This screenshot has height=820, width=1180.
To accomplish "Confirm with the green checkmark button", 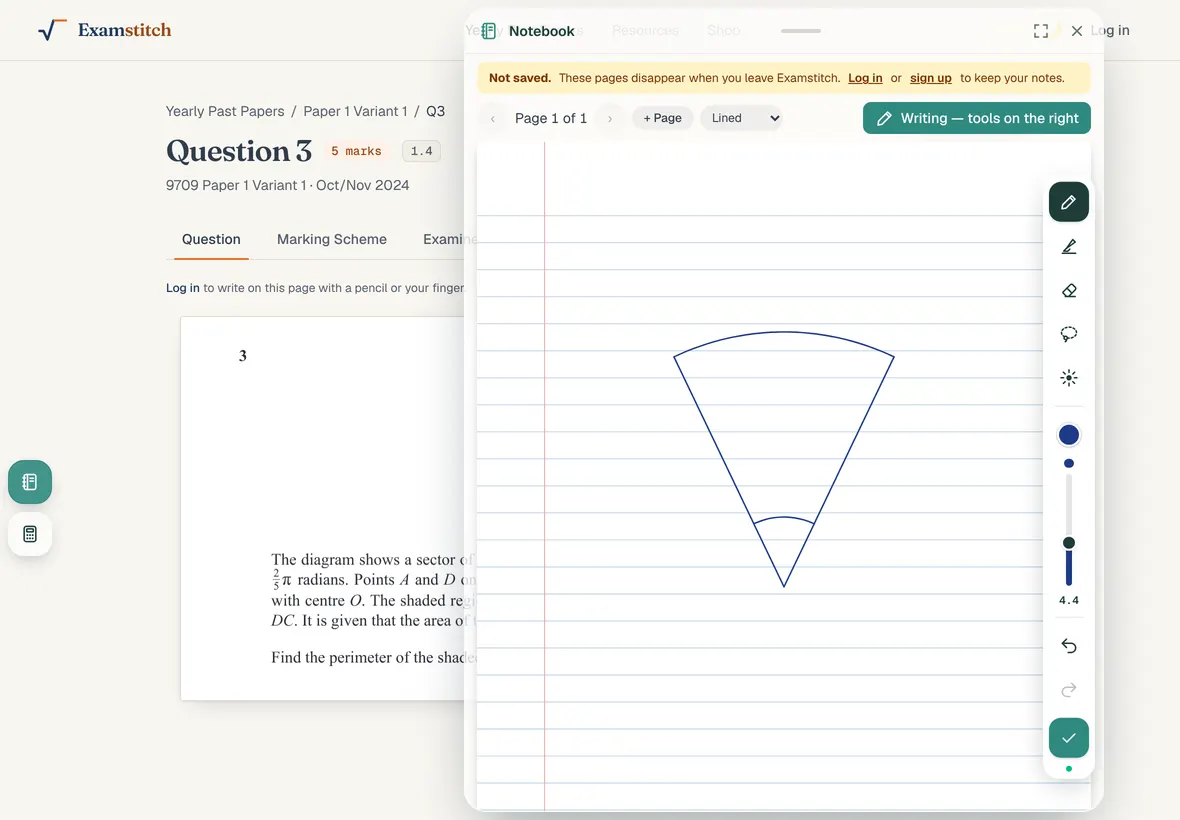I will (1069, 738).
